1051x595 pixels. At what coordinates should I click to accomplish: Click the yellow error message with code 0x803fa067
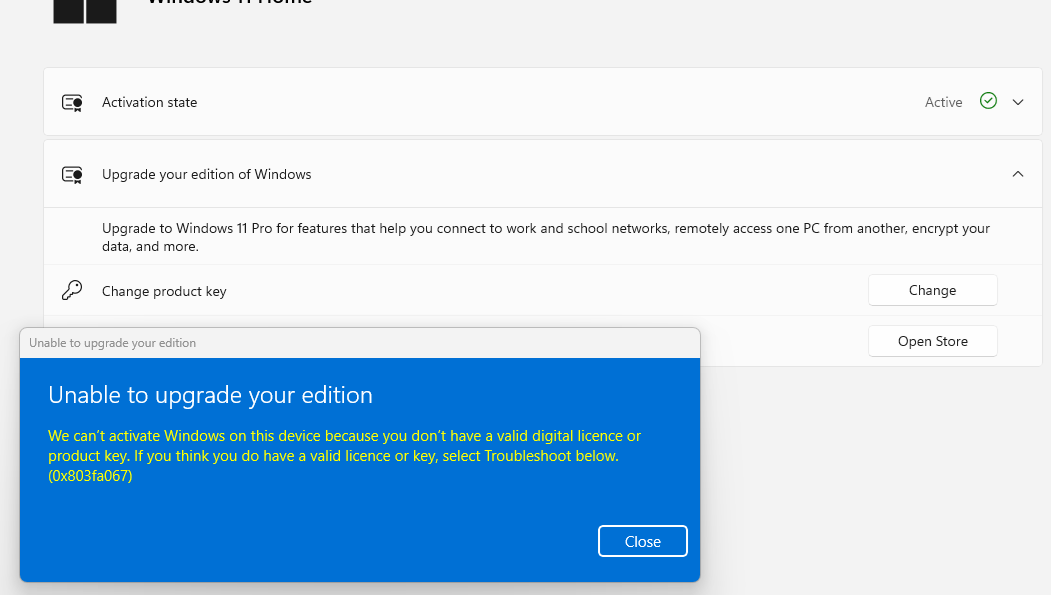[x=345, y=456]
